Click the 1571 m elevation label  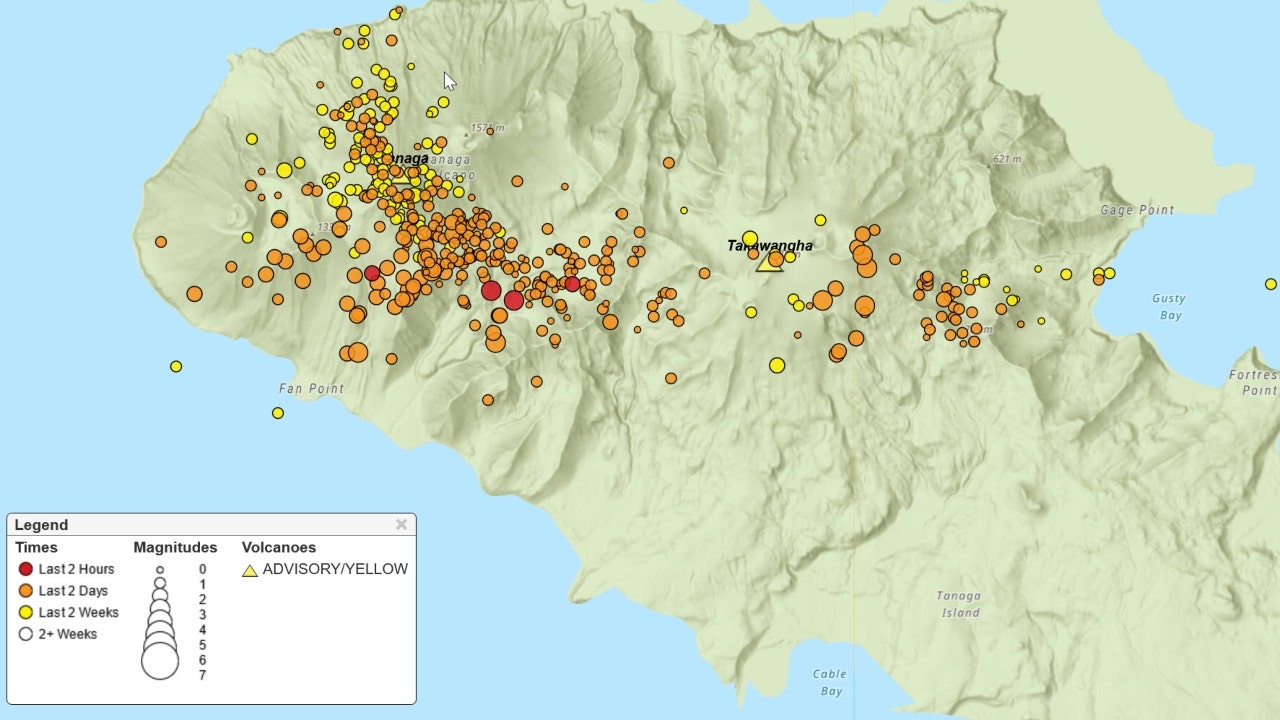[x=487, y=128]
